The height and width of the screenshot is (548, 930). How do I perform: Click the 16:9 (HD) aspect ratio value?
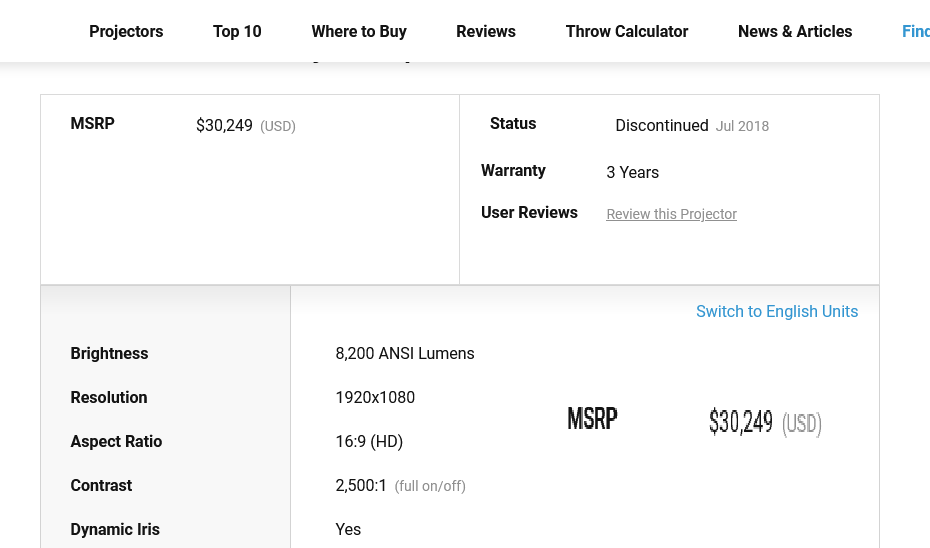(x=369, y=441)
